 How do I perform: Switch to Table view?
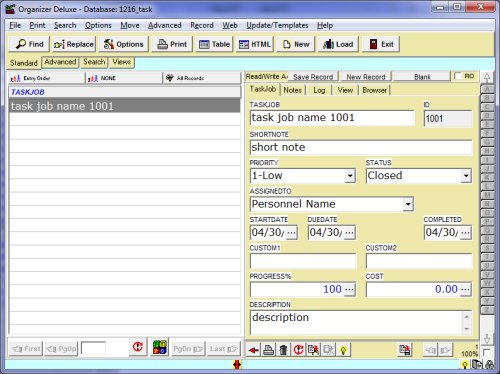tap(214, 44)
